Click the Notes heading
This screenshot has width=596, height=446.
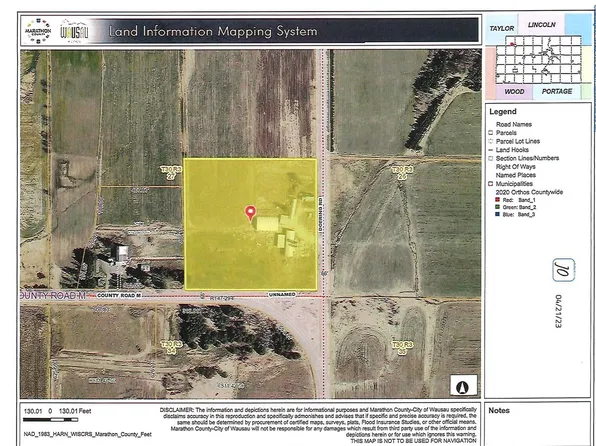coord(499,410)
